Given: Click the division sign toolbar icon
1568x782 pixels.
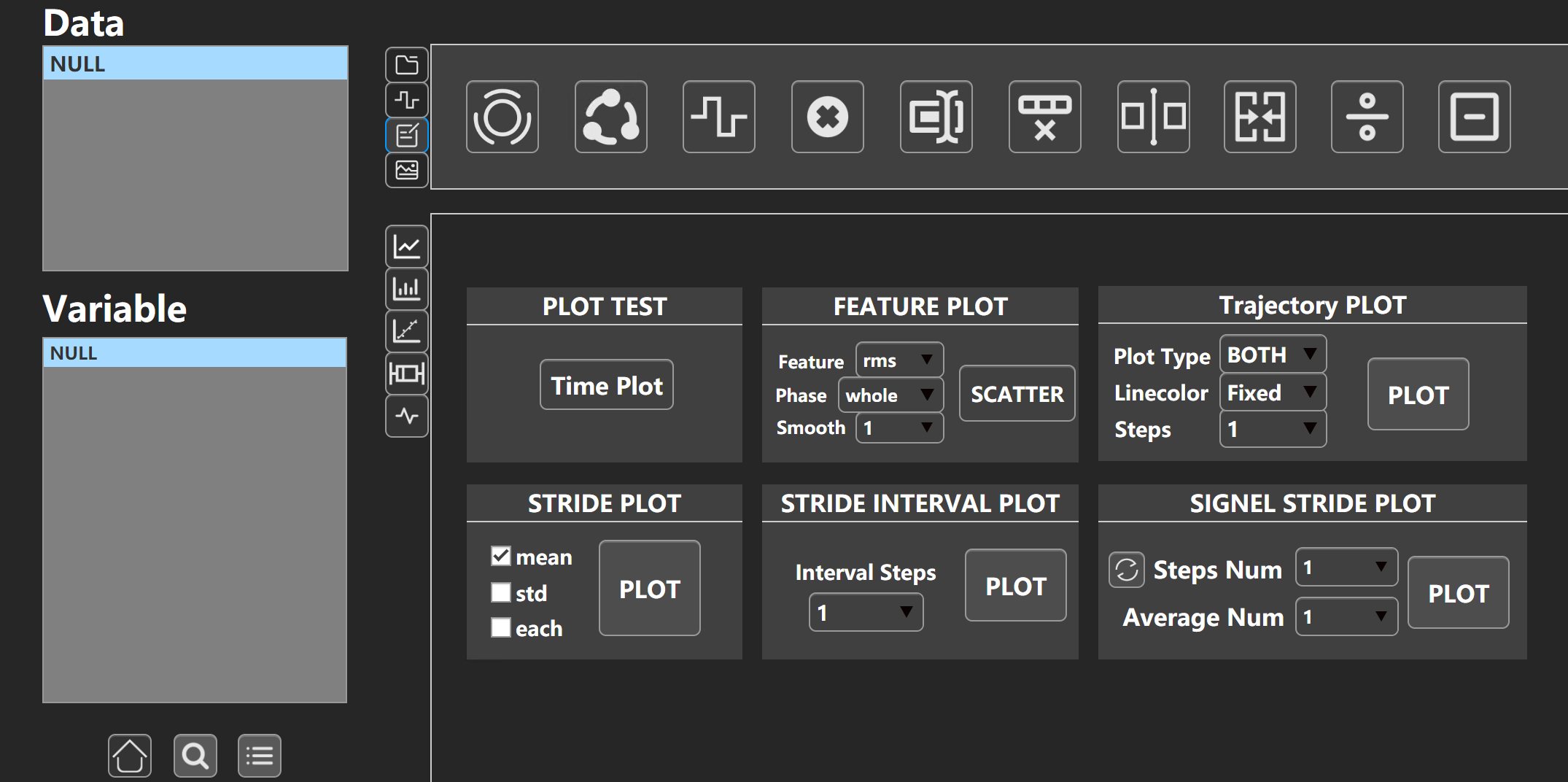Looking at the screenshot, I should [x=1367, y=117].
